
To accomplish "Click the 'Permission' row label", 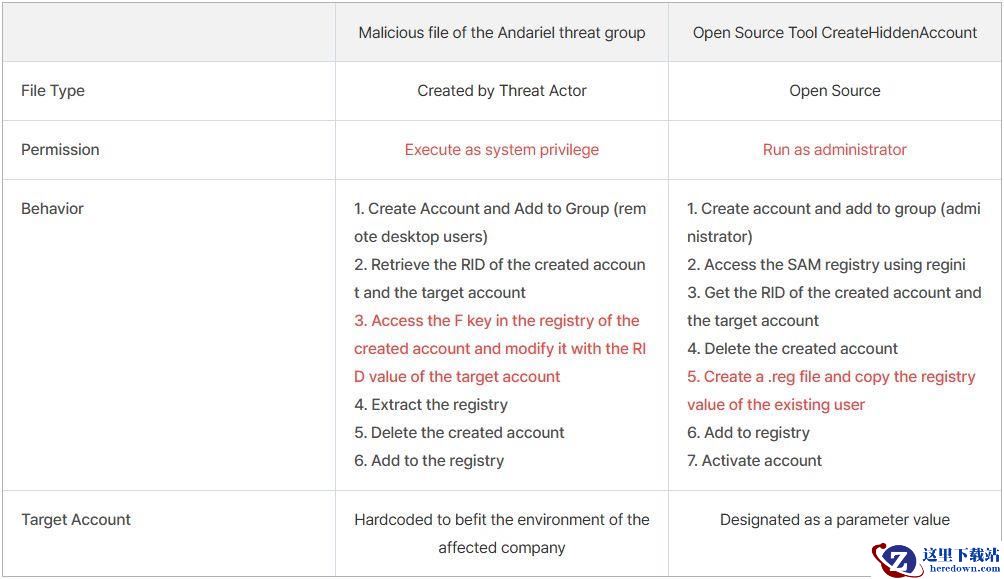I will coord(60,150).
